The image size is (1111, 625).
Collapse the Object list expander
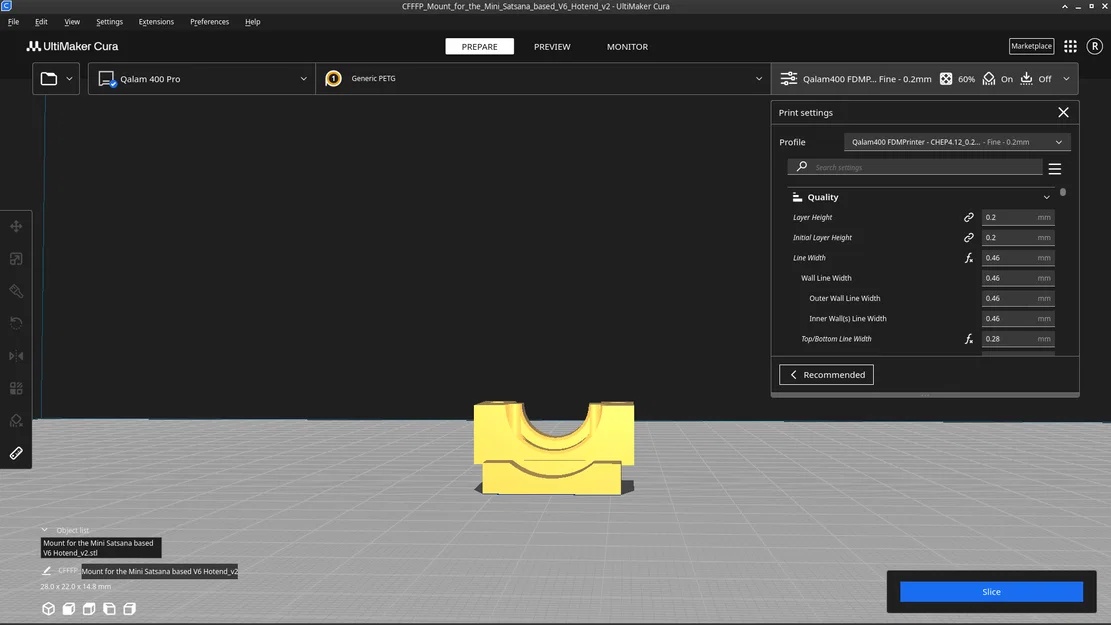pyautogui.click(x=45, y=529)
